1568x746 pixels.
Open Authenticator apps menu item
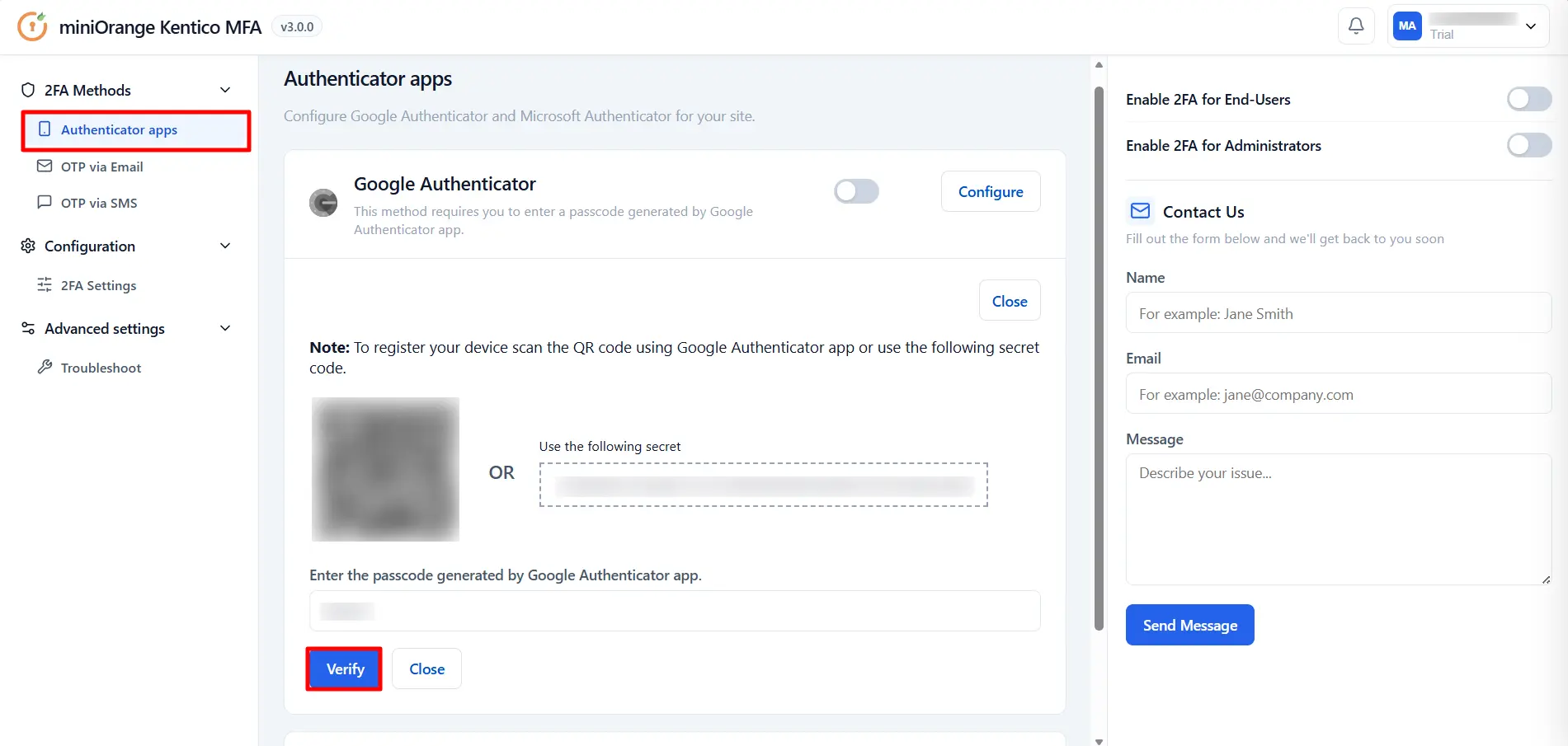[x=136, y=130]
